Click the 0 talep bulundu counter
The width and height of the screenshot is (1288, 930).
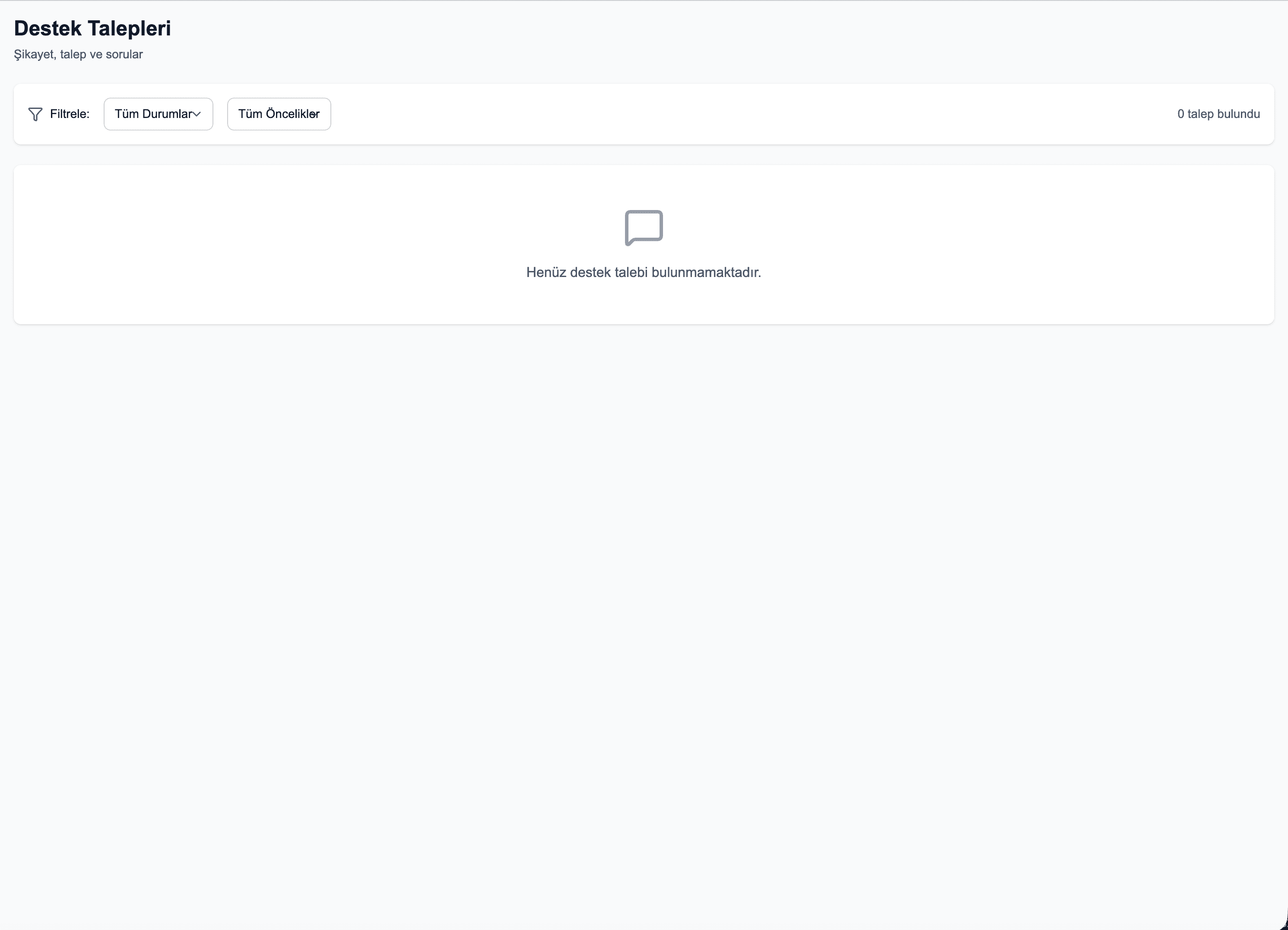coord(1218,114)
